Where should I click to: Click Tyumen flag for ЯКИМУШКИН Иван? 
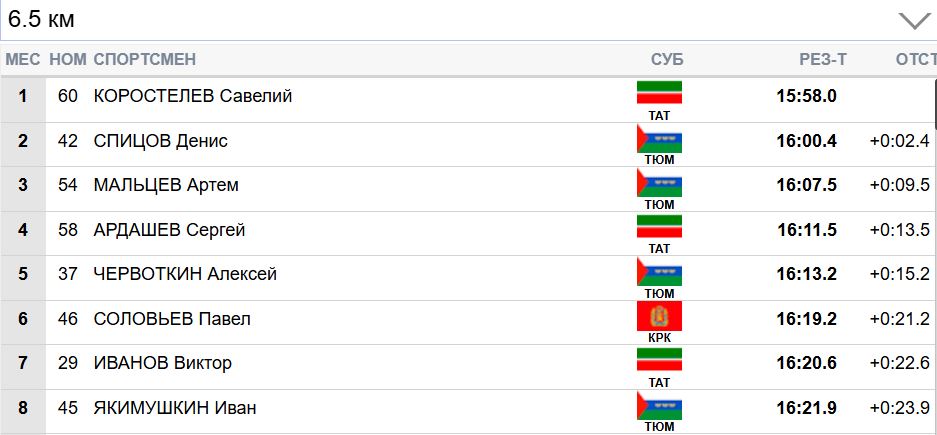(659, 404)
